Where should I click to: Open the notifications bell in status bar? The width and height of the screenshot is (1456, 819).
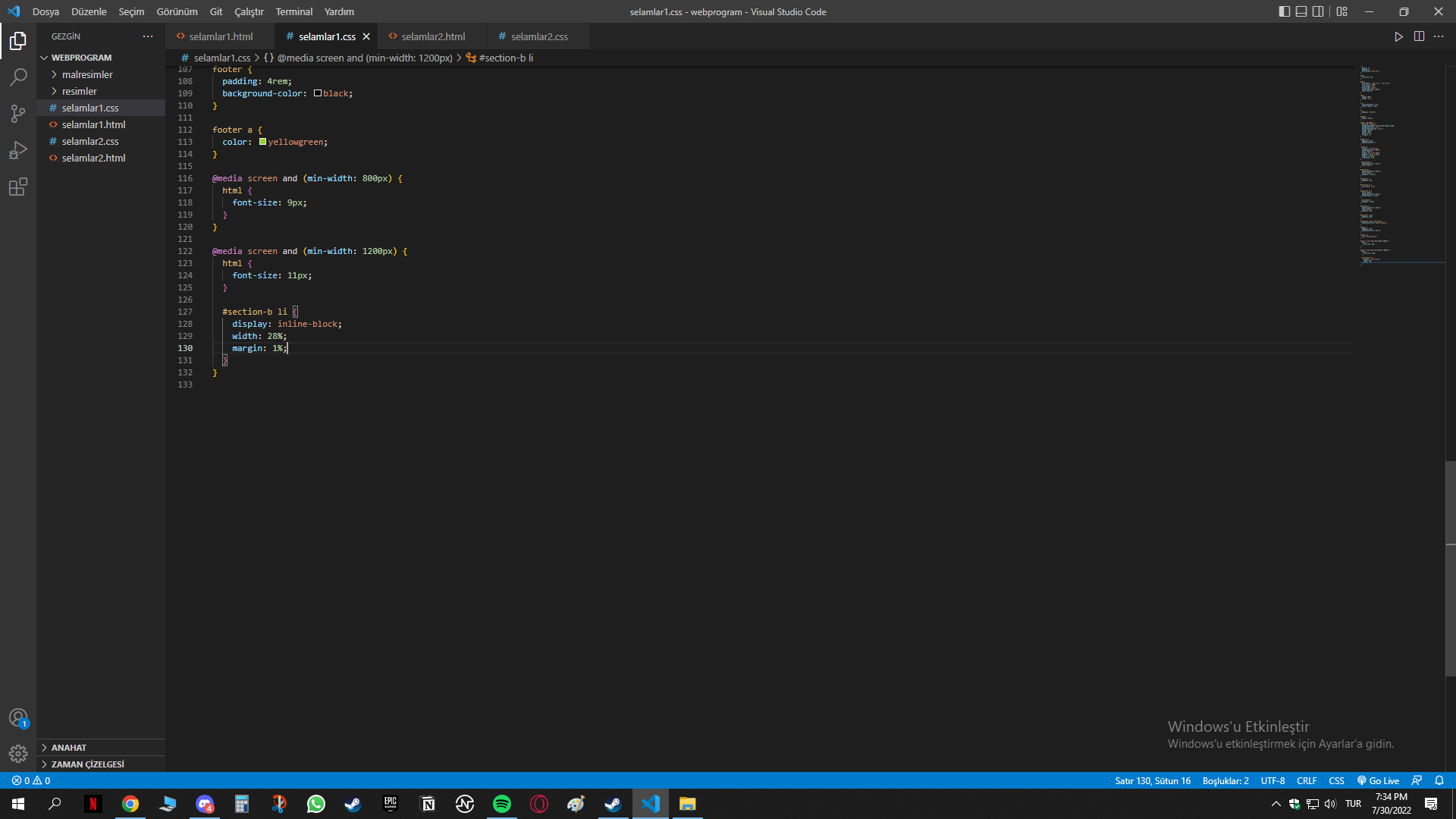[1439, 780]
